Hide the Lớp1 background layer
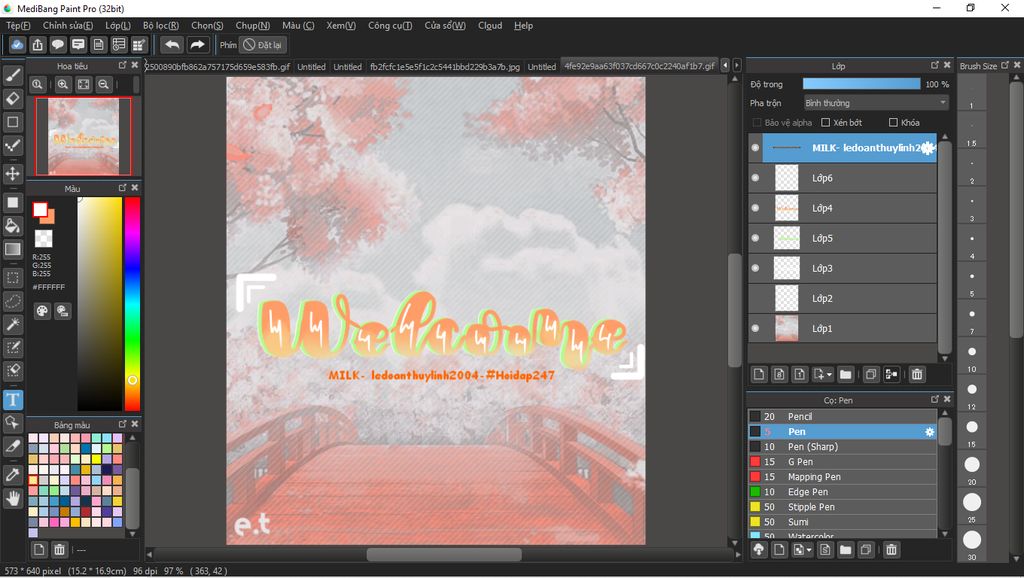The image size is (1024, 578). (x=756, y=328)
